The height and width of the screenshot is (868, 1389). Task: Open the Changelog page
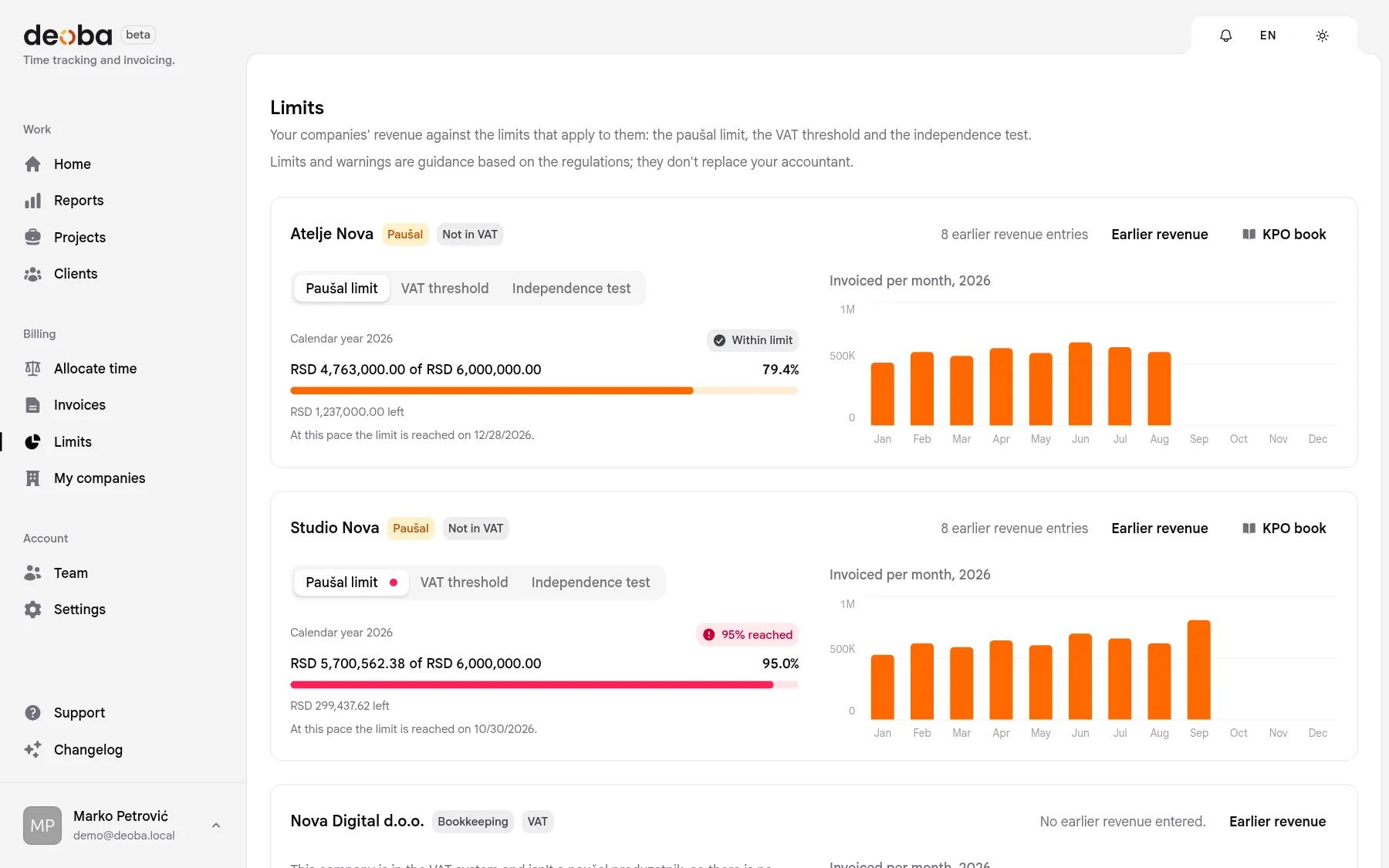tap(88, 750)
